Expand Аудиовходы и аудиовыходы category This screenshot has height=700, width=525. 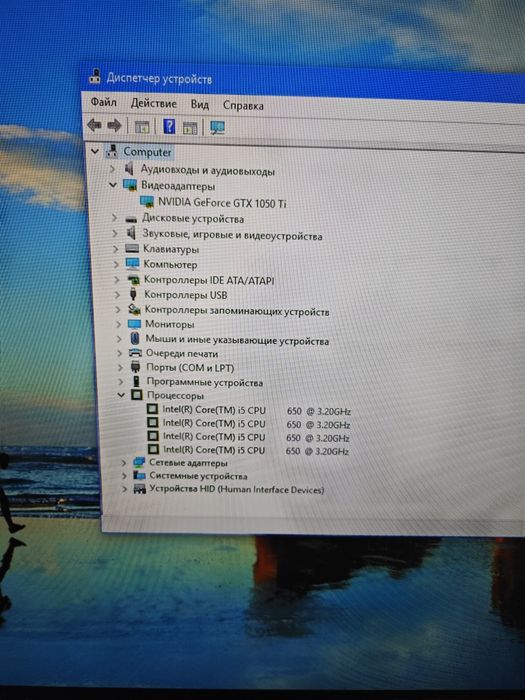tap(112, 169)
